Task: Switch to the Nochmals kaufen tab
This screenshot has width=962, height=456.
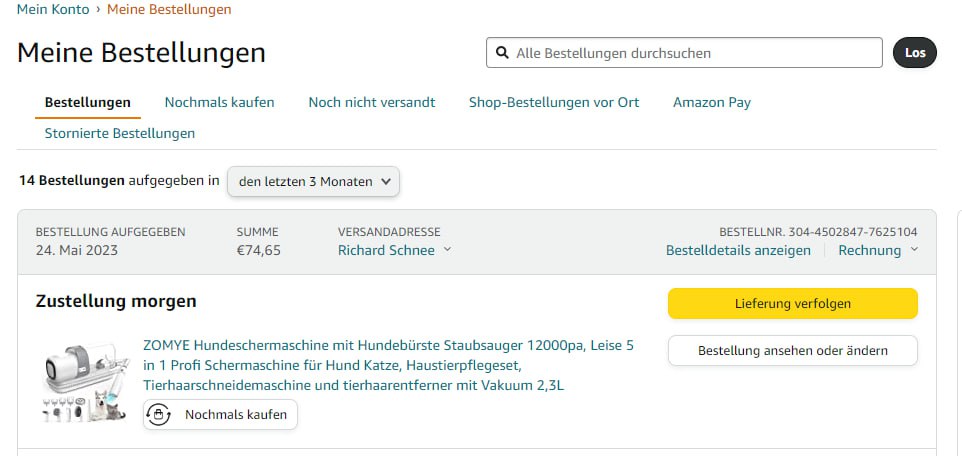Action: (219, 102)
